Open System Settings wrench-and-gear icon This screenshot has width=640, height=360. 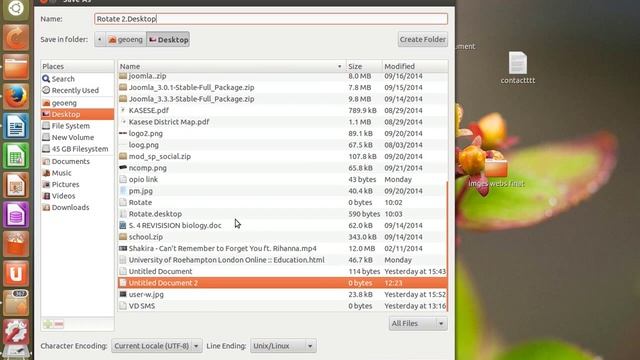point(16,331)
